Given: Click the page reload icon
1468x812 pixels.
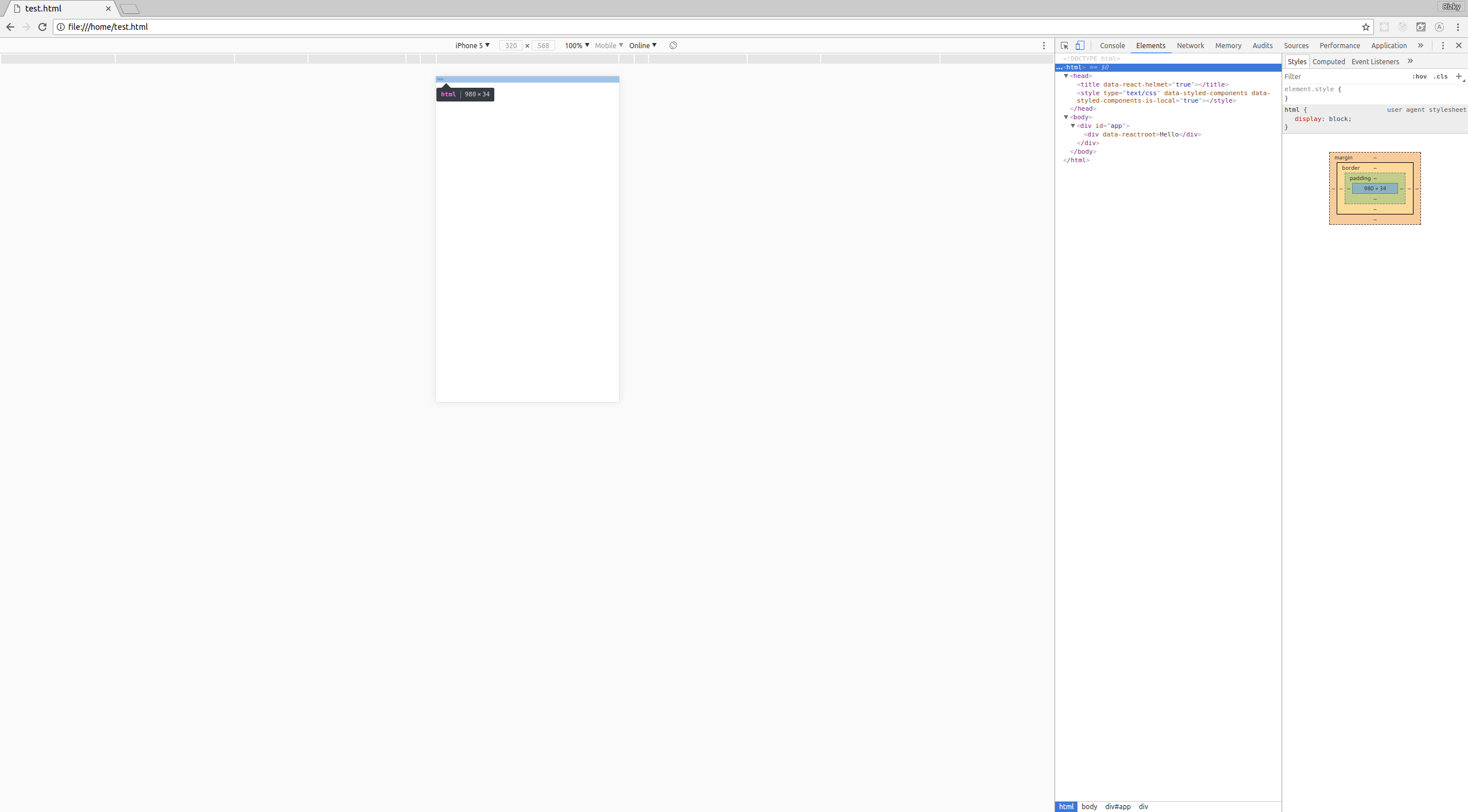Looking at the screenshot, I should (x=42, y=27).
